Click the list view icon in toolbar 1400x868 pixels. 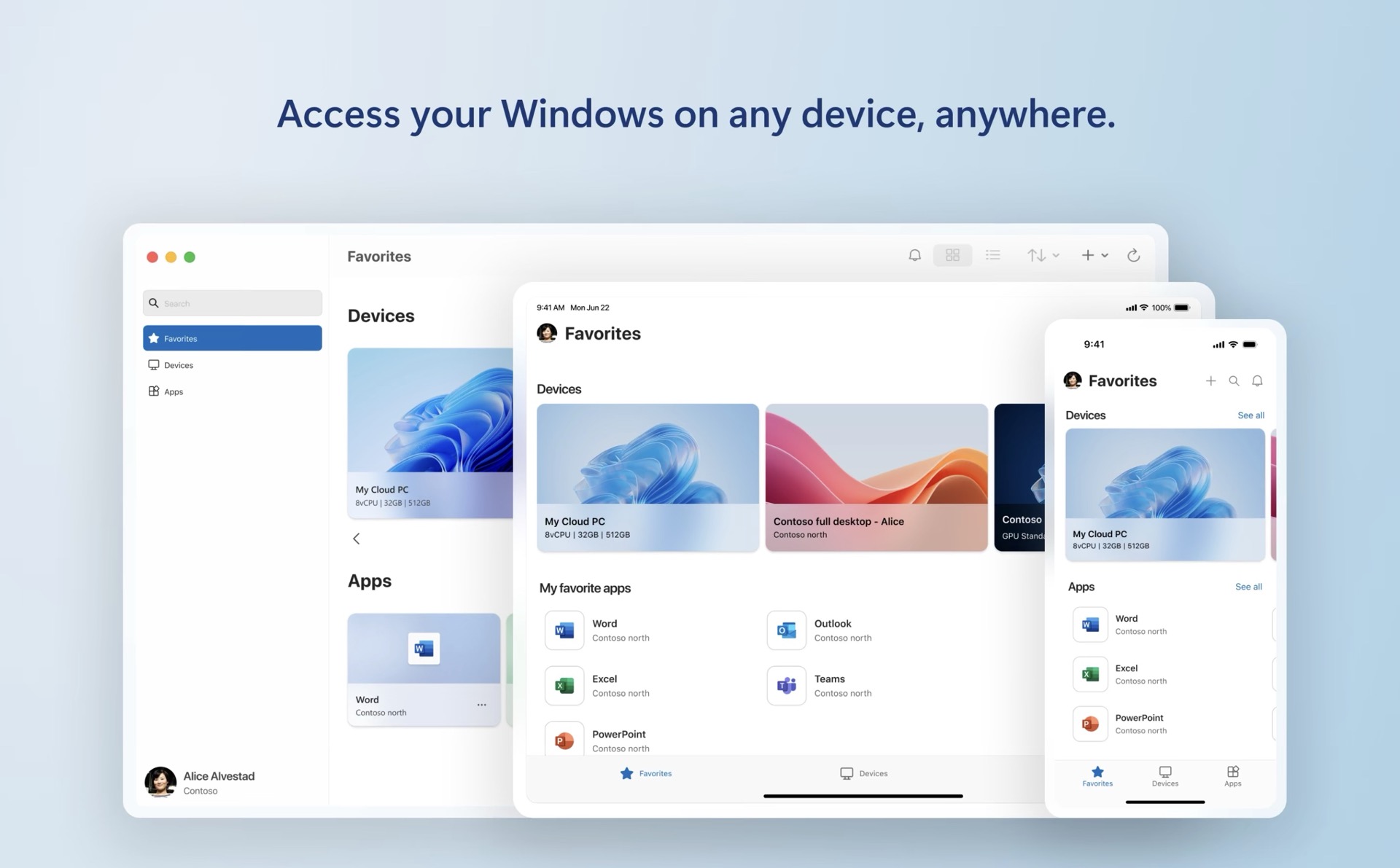(993, 256)
